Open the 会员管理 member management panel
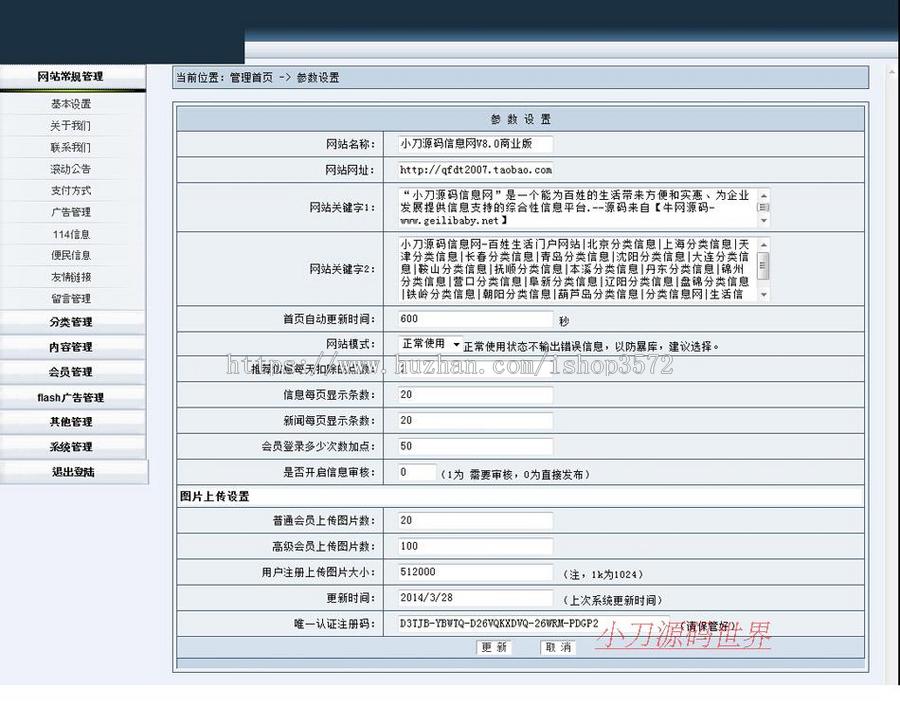This screenshot has width=900, height=725. tap(70, 371)
